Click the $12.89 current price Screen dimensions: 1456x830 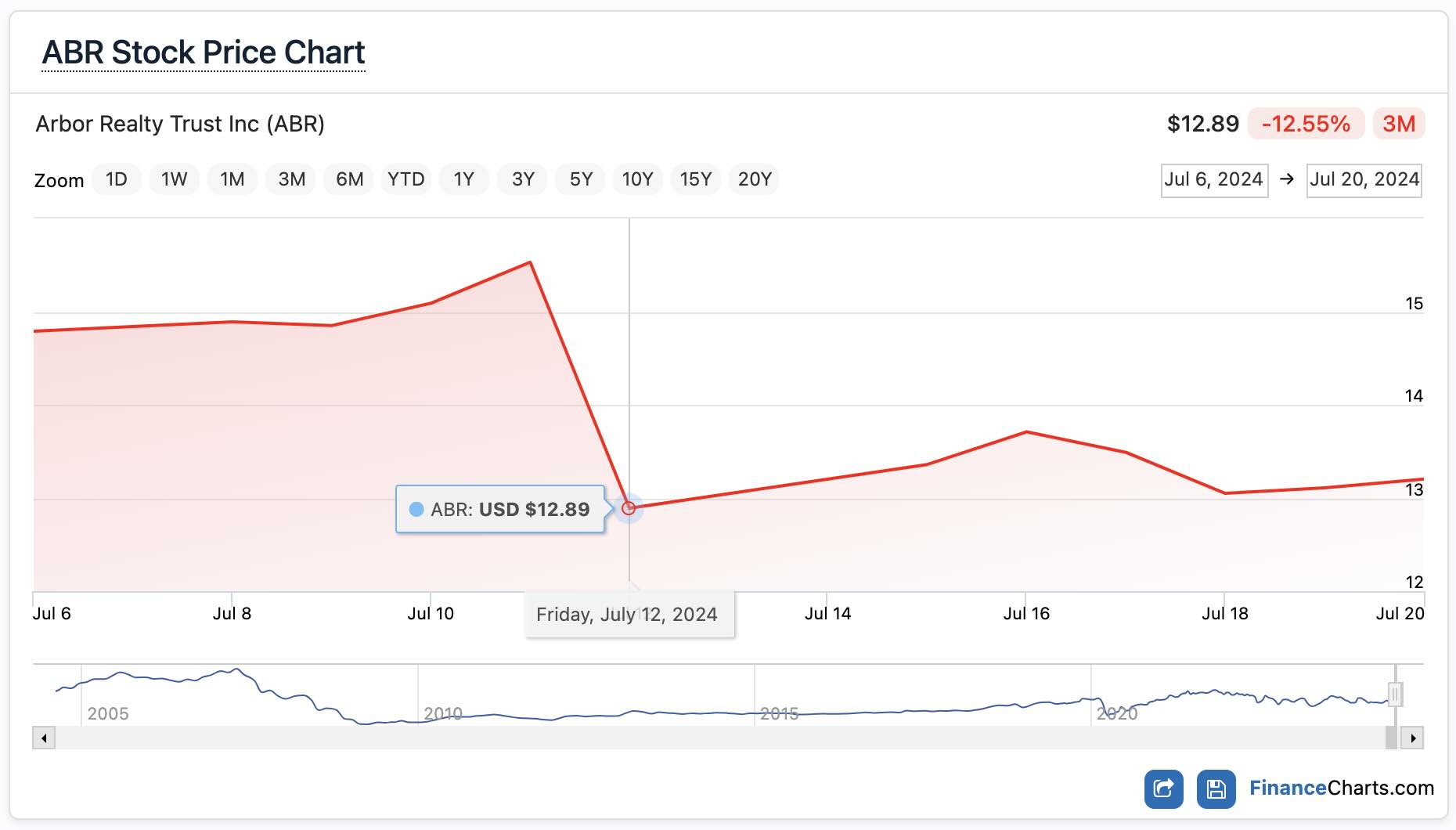pos(1203,124)
